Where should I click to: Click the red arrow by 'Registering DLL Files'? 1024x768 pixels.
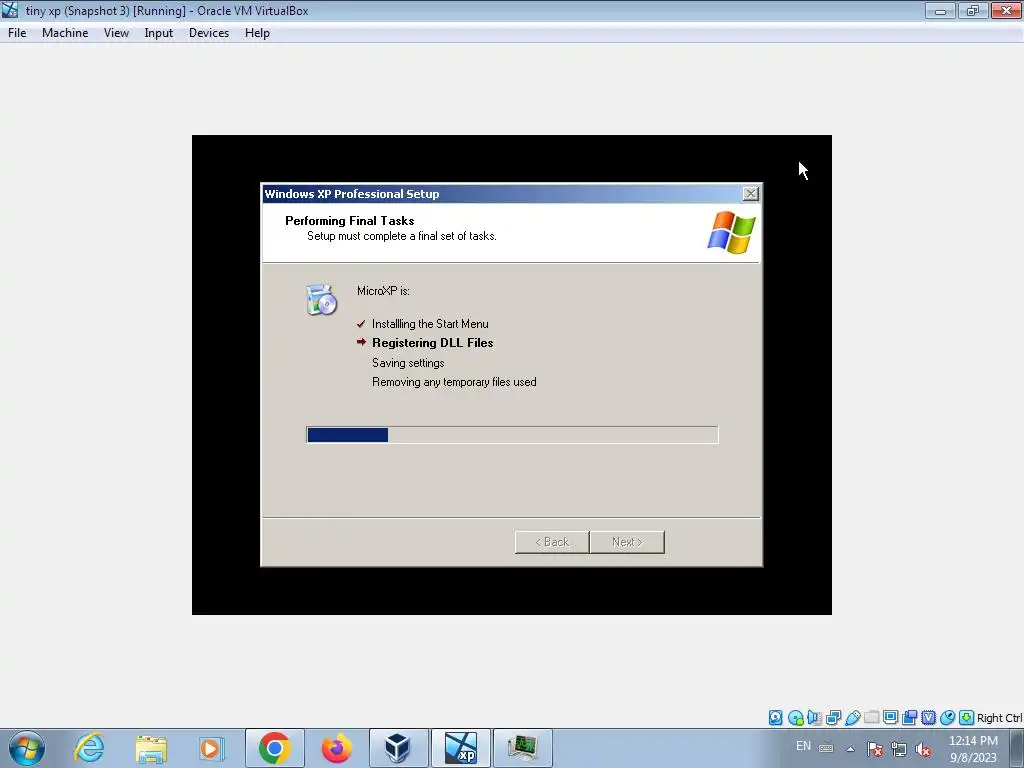(x=361, y=342)
